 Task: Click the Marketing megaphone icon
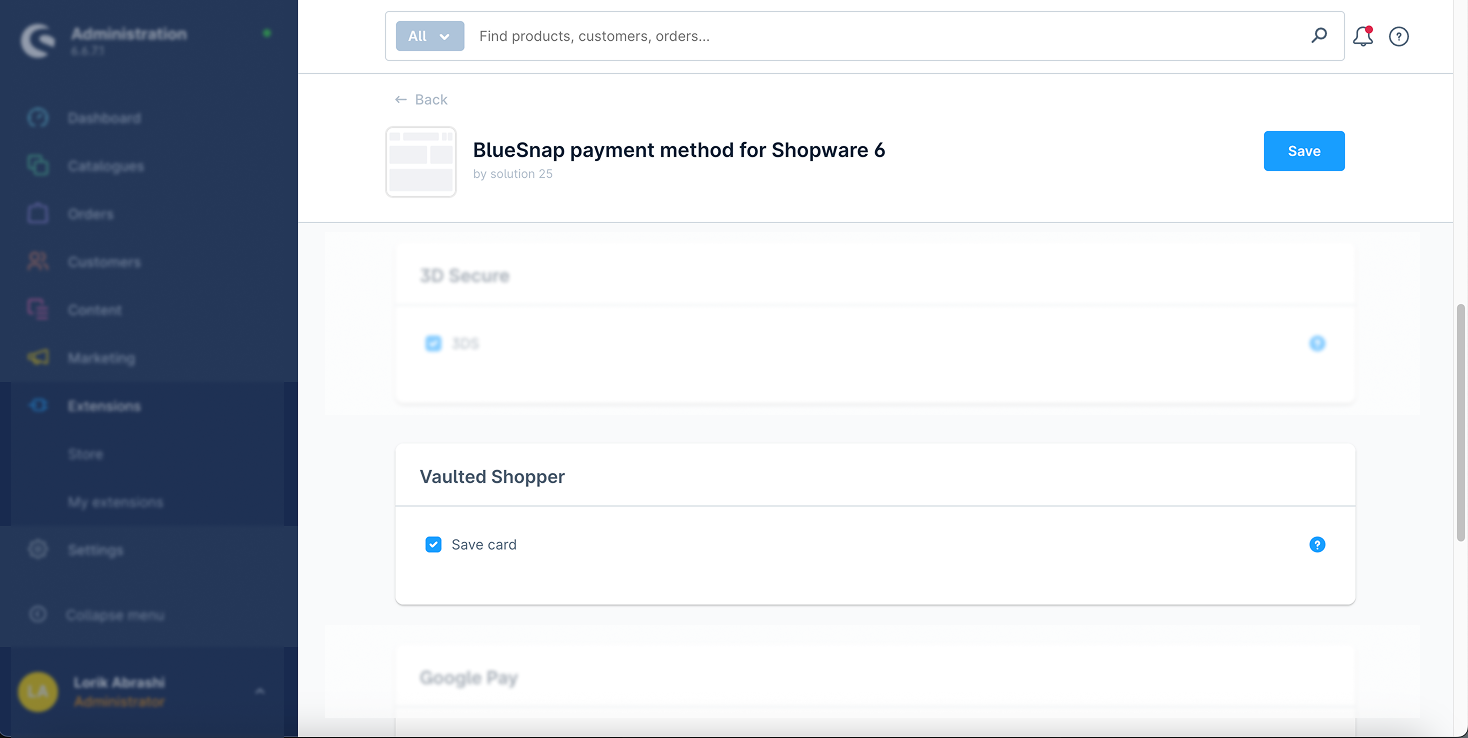click(38, 358)
